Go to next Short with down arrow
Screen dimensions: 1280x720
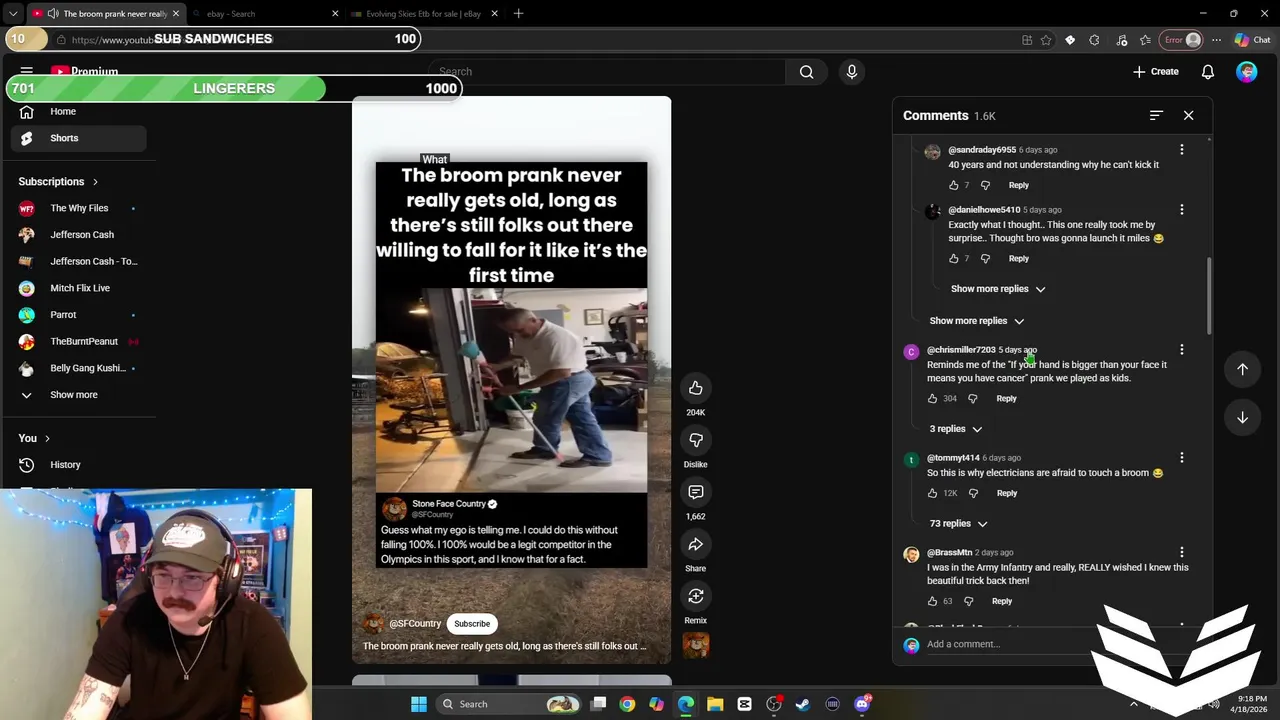point(1242,417)
